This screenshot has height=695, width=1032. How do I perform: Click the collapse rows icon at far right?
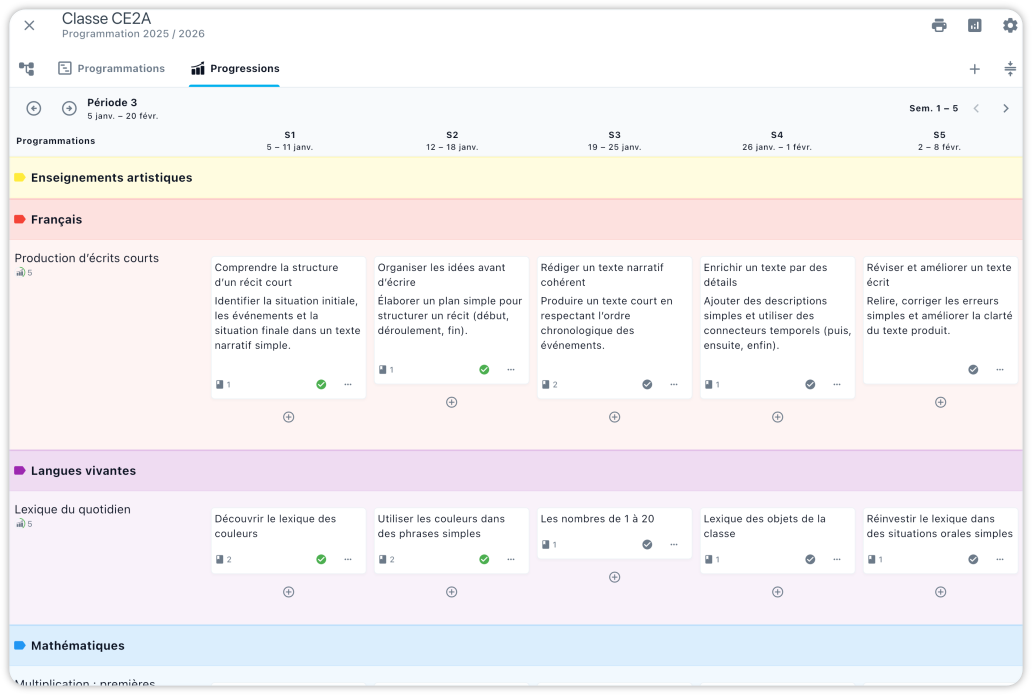coord(1010,69)
